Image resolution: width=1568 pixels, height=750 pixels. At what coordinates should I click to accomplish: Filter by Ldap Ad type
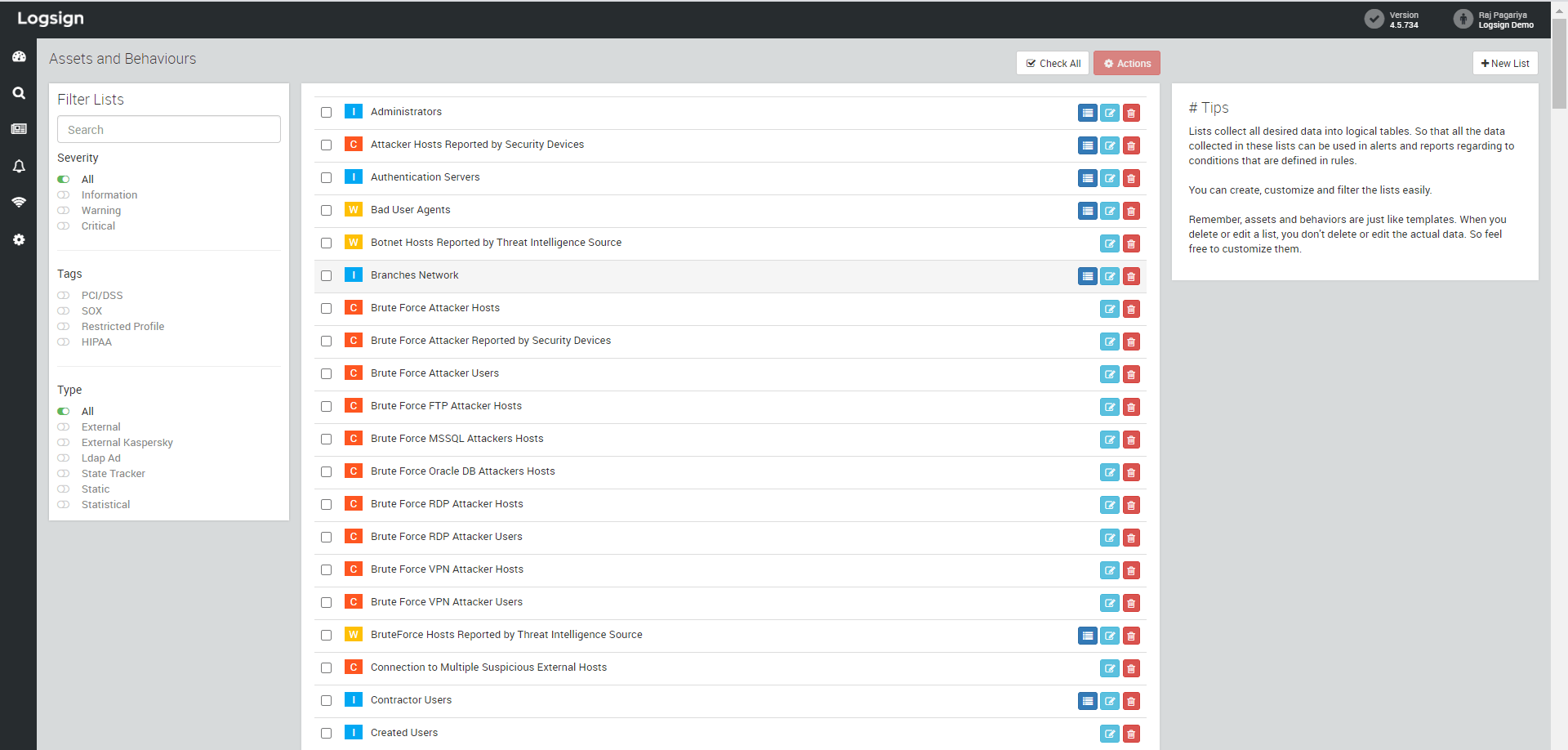[x=64, y=458]
